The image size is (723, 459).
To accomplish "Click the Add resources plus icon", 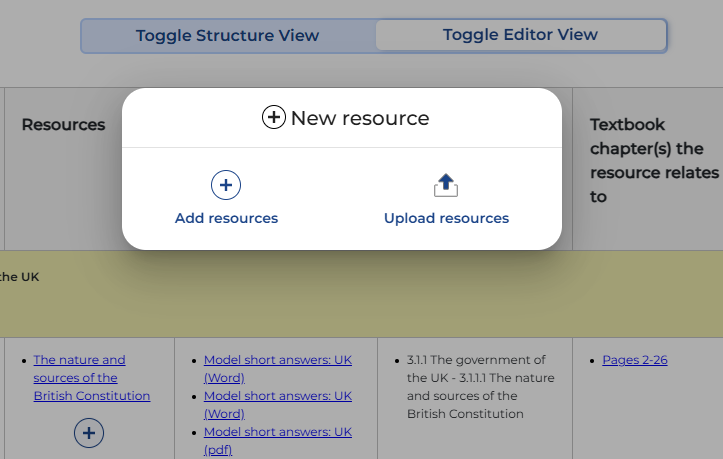I will tap(226, 185).
